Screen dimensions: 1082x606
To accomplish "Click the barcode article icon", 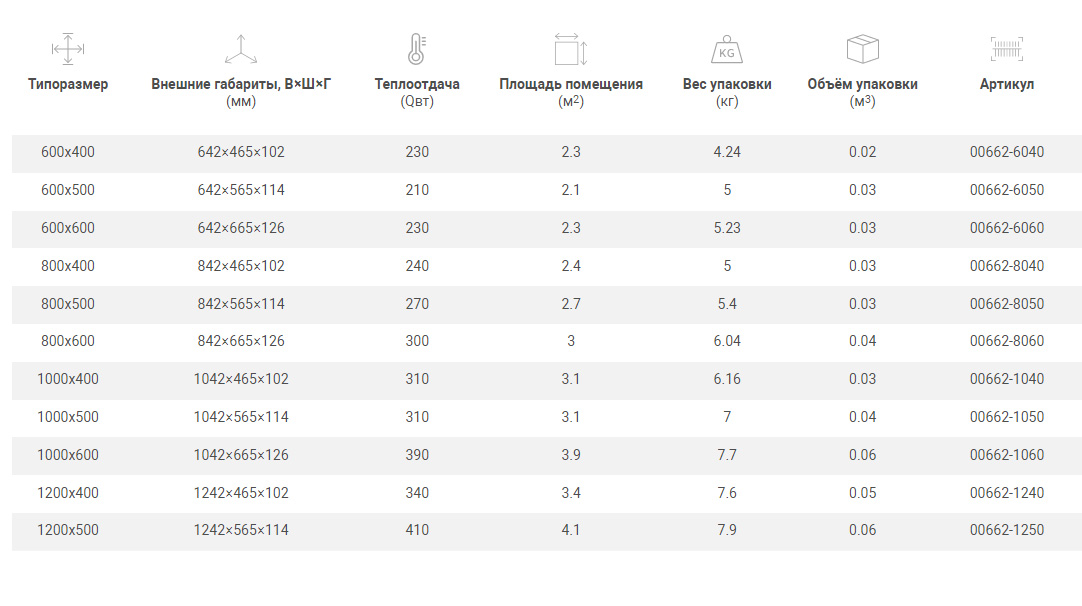I will pos(1006,49).
